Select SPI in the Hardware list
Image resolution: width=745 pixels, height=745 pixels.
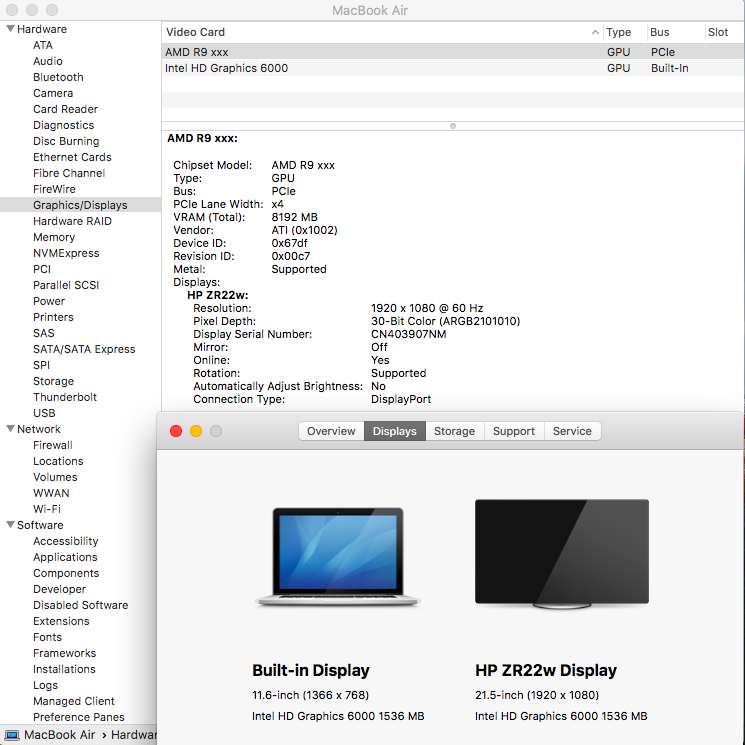tap(41, 365)
